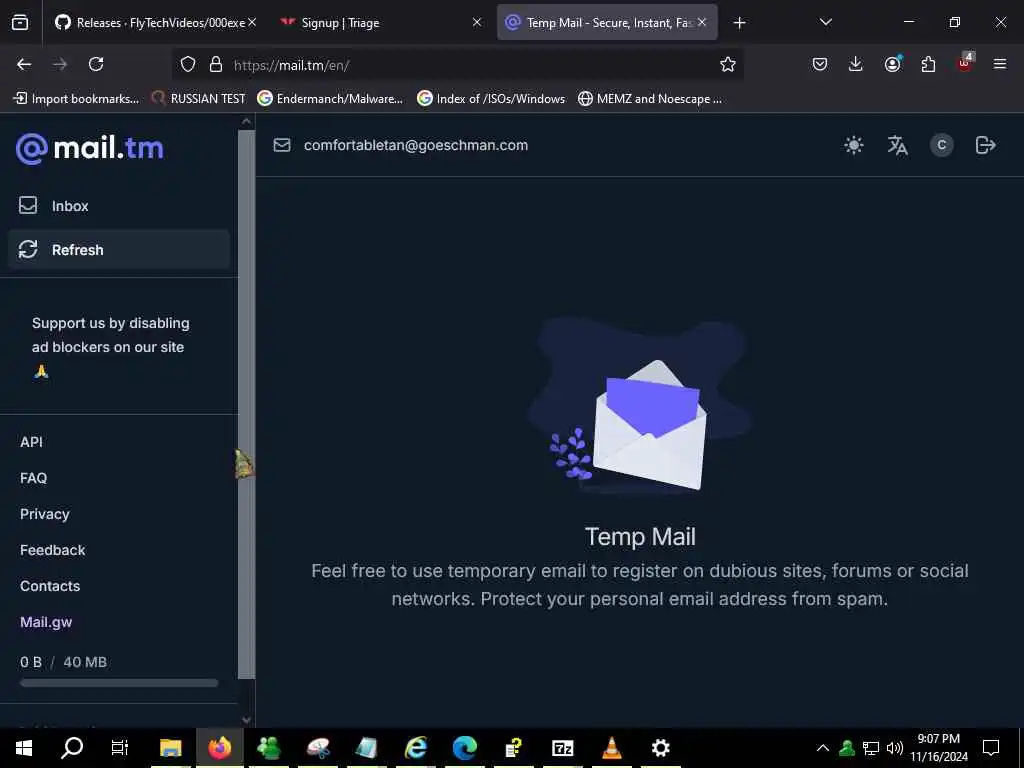This screenshot has width=1024, height=768.
Task: Close the Signup Triage tab
Action: (477, 22)
